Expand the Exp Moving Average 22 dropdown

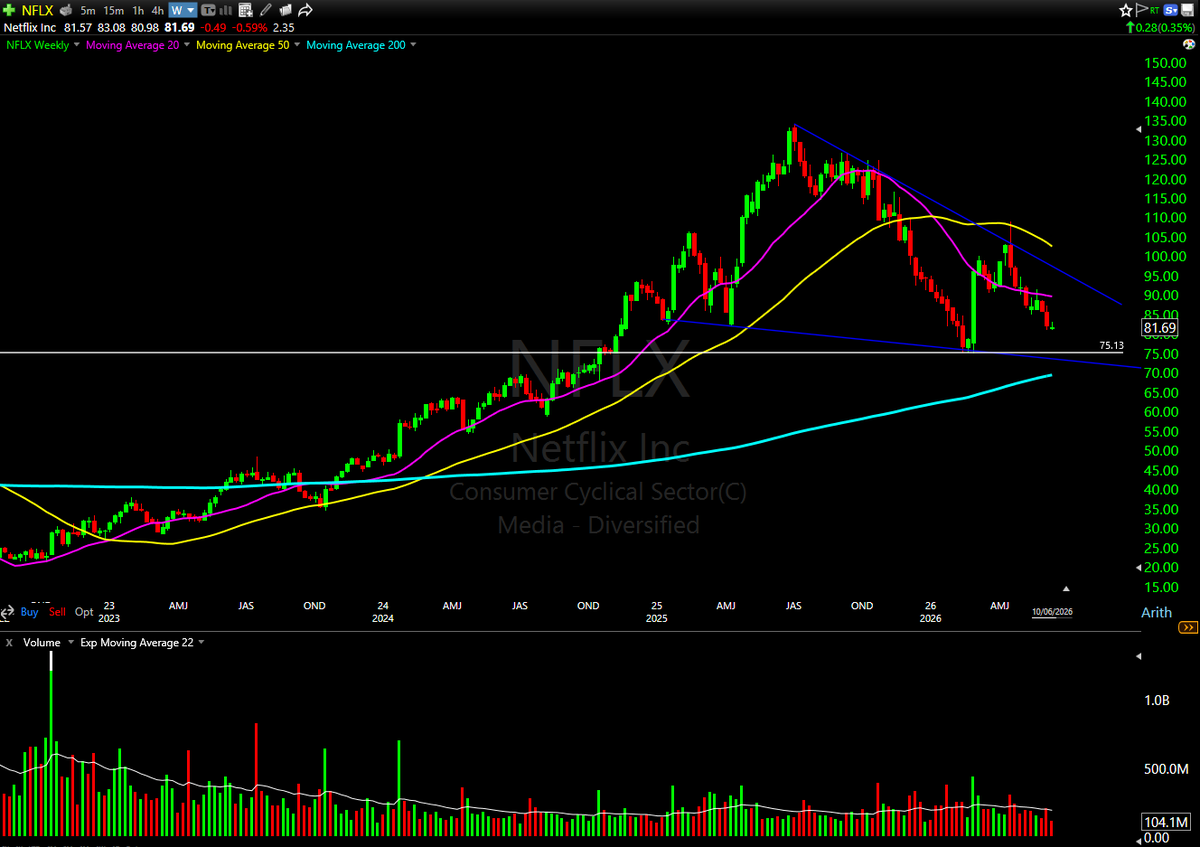click(x=201, y=642)
